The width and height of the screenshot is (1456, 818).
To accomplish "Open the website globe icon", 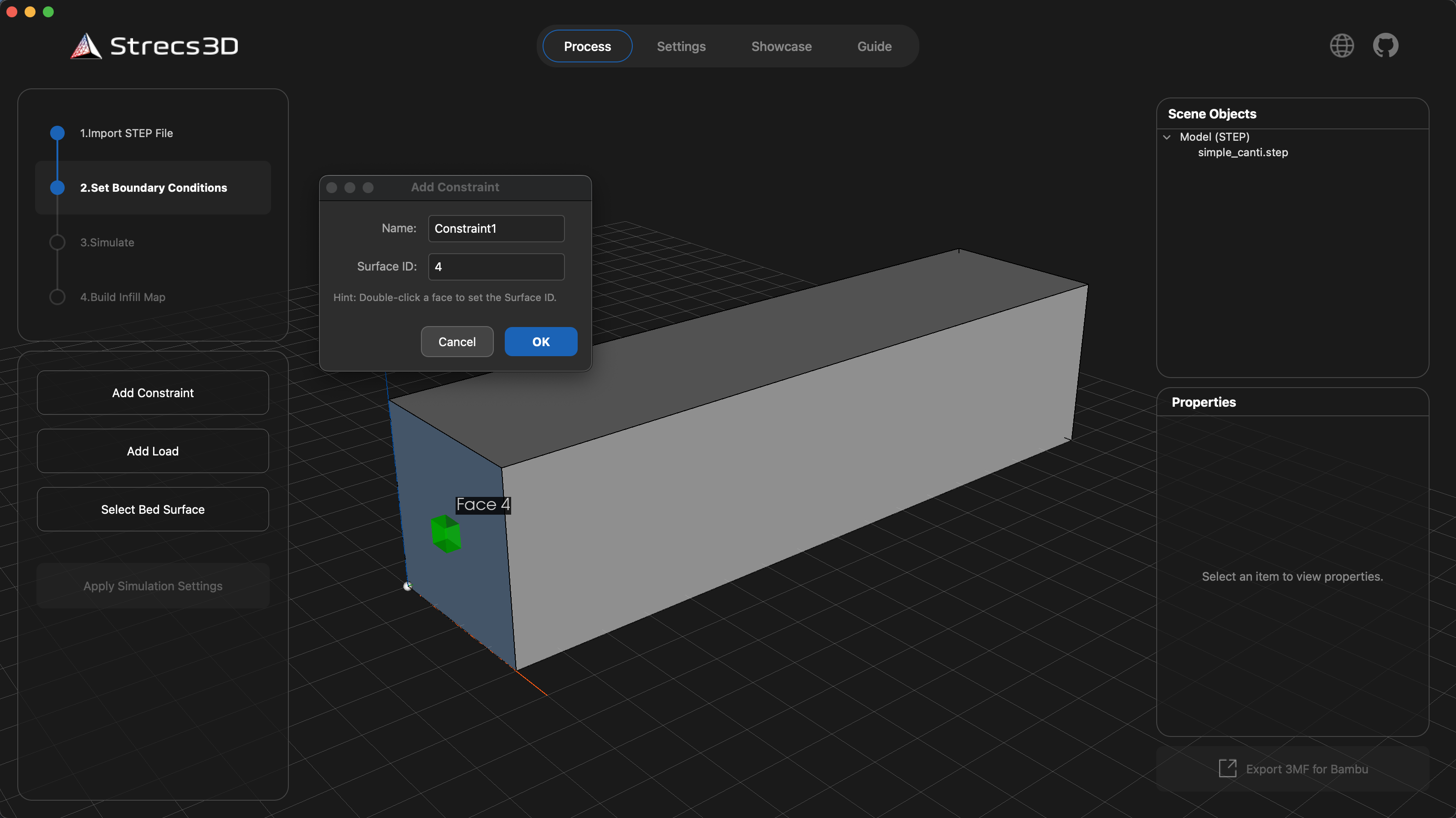I will click(x=1342, y=46).
